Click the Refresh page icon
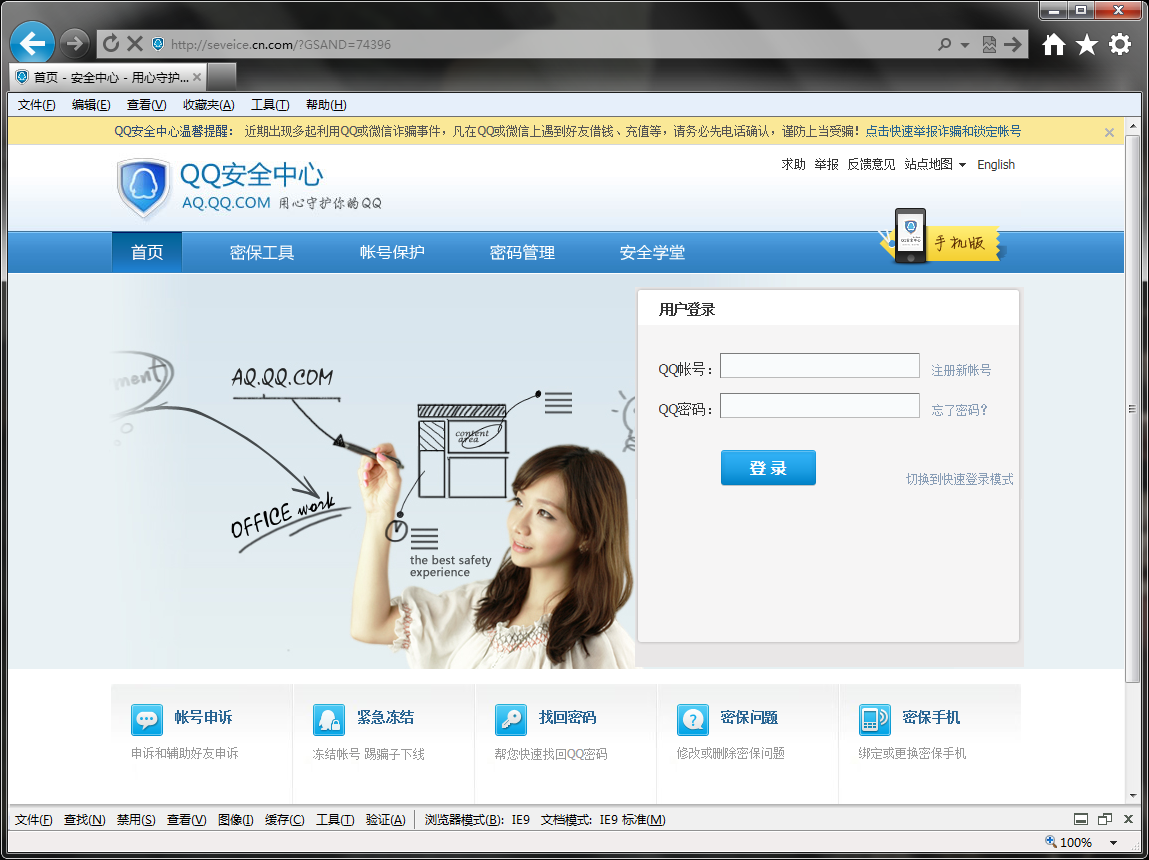The width and height of the screenshot is (1149, 860). (111, 44)
